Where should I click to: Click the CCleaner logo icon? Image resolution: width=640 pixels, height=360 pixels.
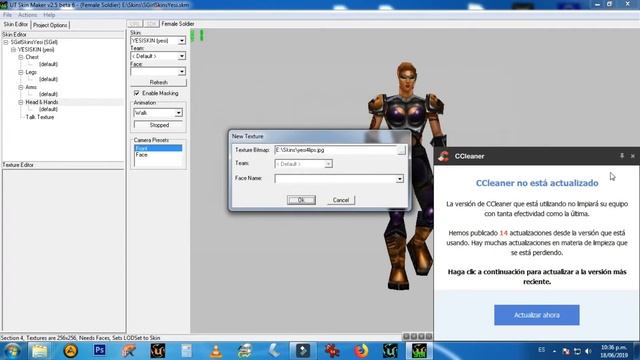pos(444,156)
